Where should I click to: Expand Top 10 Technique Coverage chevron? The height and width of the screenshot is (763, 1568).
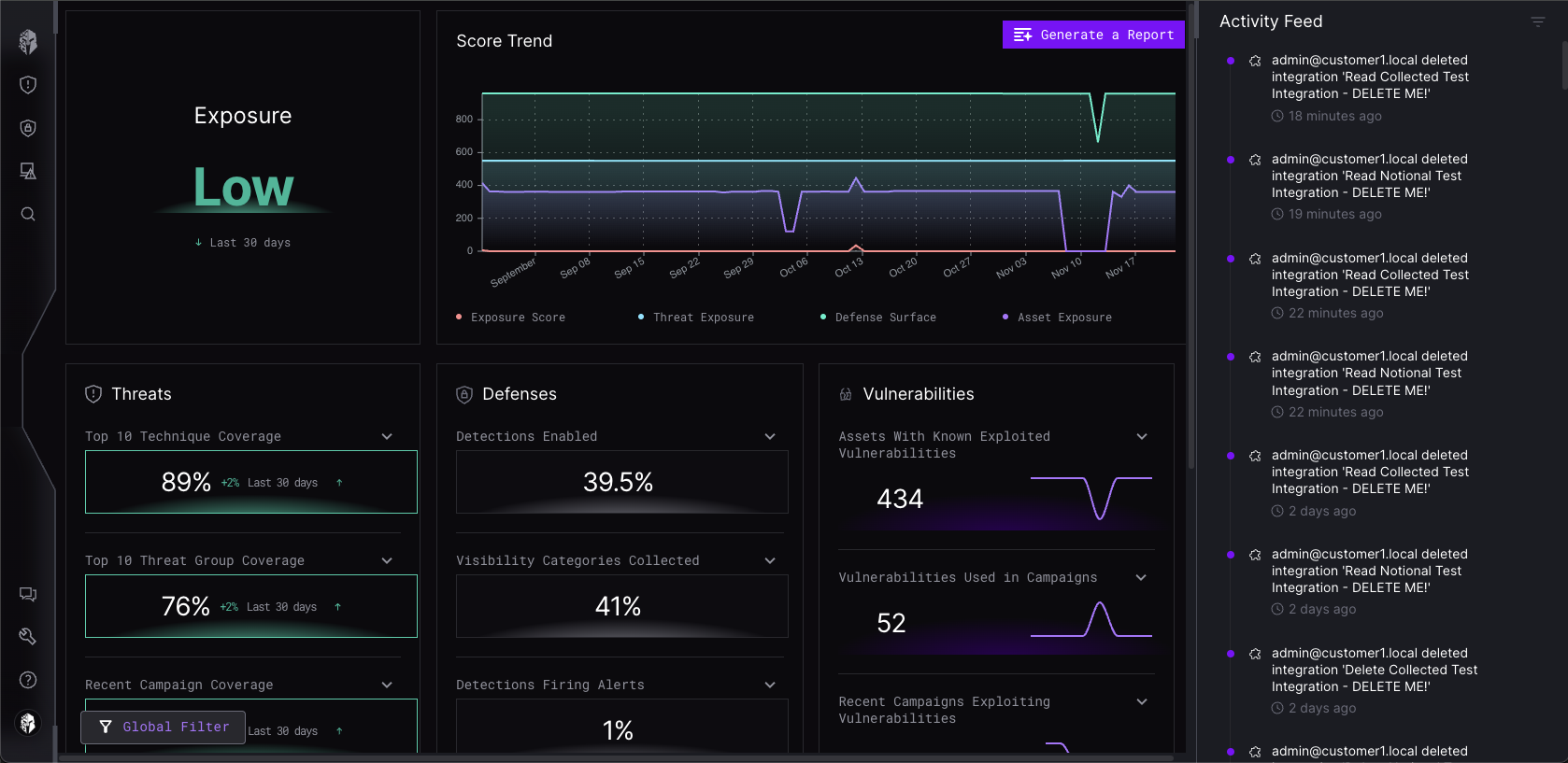(x=387, y=437)
